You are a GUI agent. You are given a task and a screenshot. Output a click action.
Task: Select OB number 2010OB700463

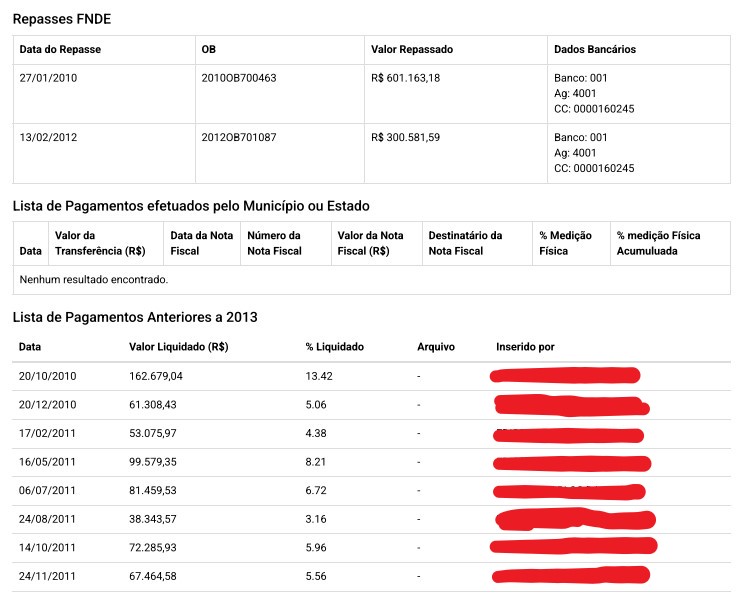pos(238,78)
